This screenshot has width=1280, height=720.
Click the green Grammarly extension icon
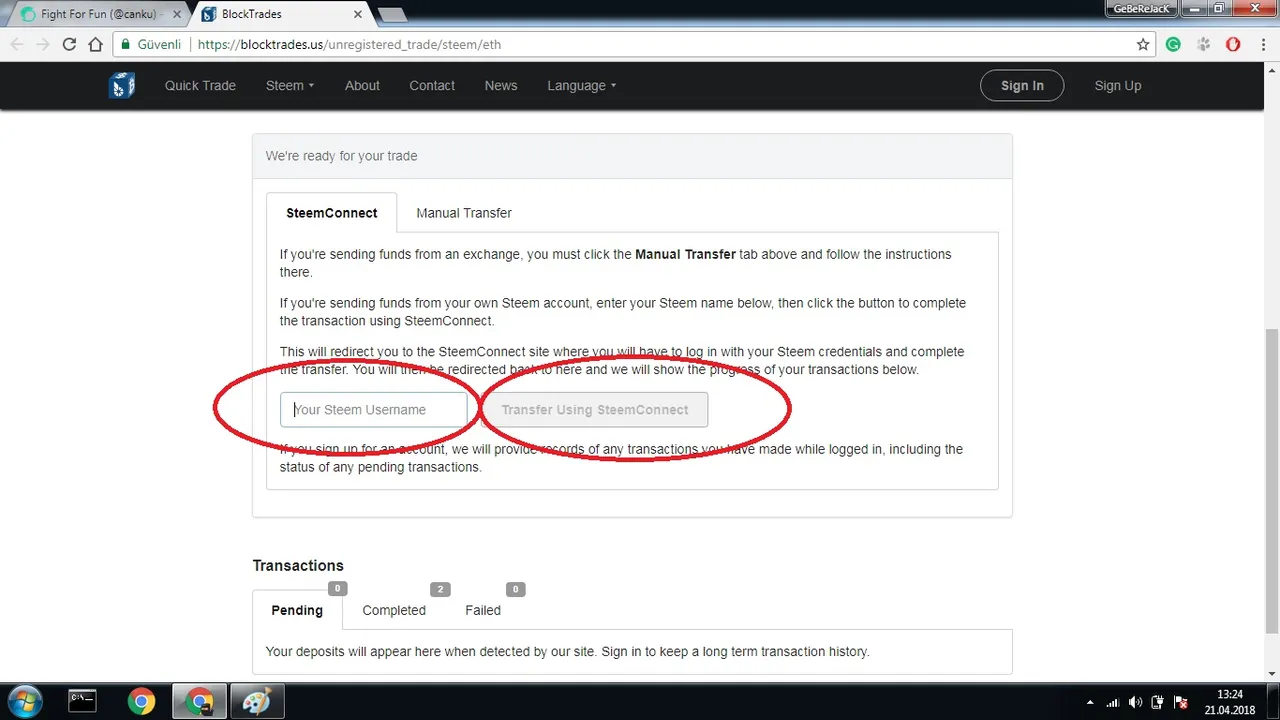click(1174, 44)
